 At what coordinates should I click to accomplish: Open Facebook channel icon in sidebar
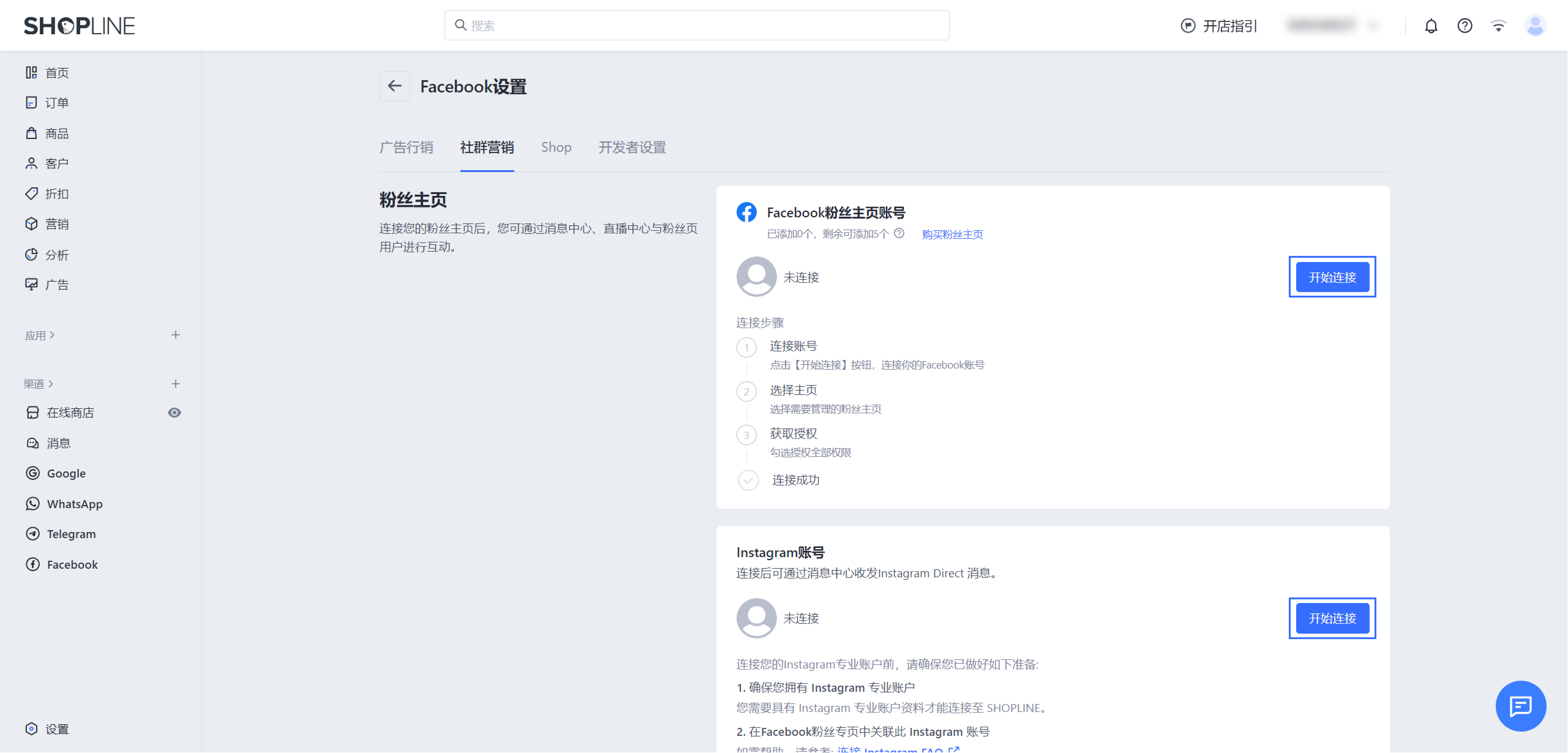coord(33,564)
